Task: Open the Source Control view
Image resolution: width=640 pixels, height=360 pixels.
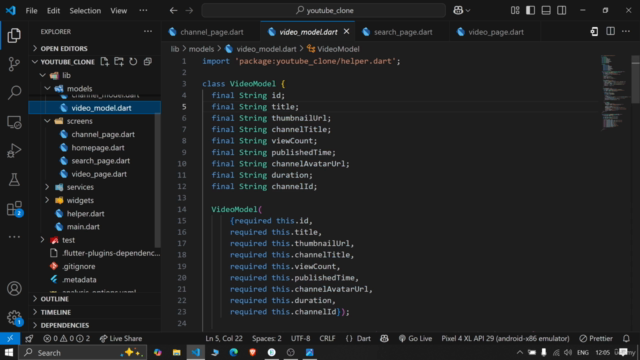Action: coord(14,64)
